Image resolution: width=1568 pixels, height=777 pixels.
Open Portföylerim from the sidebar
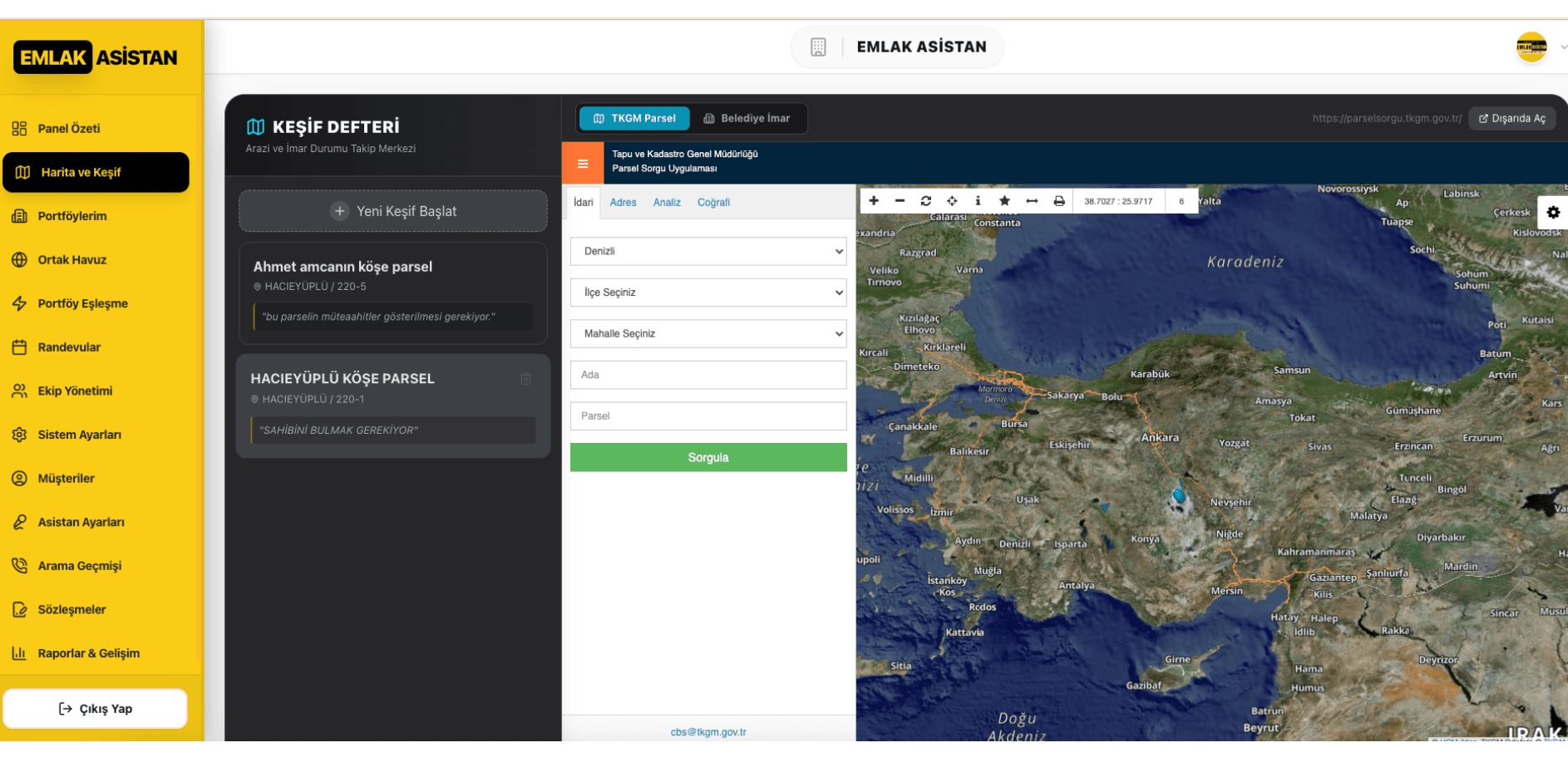click(x=72, y=216)
